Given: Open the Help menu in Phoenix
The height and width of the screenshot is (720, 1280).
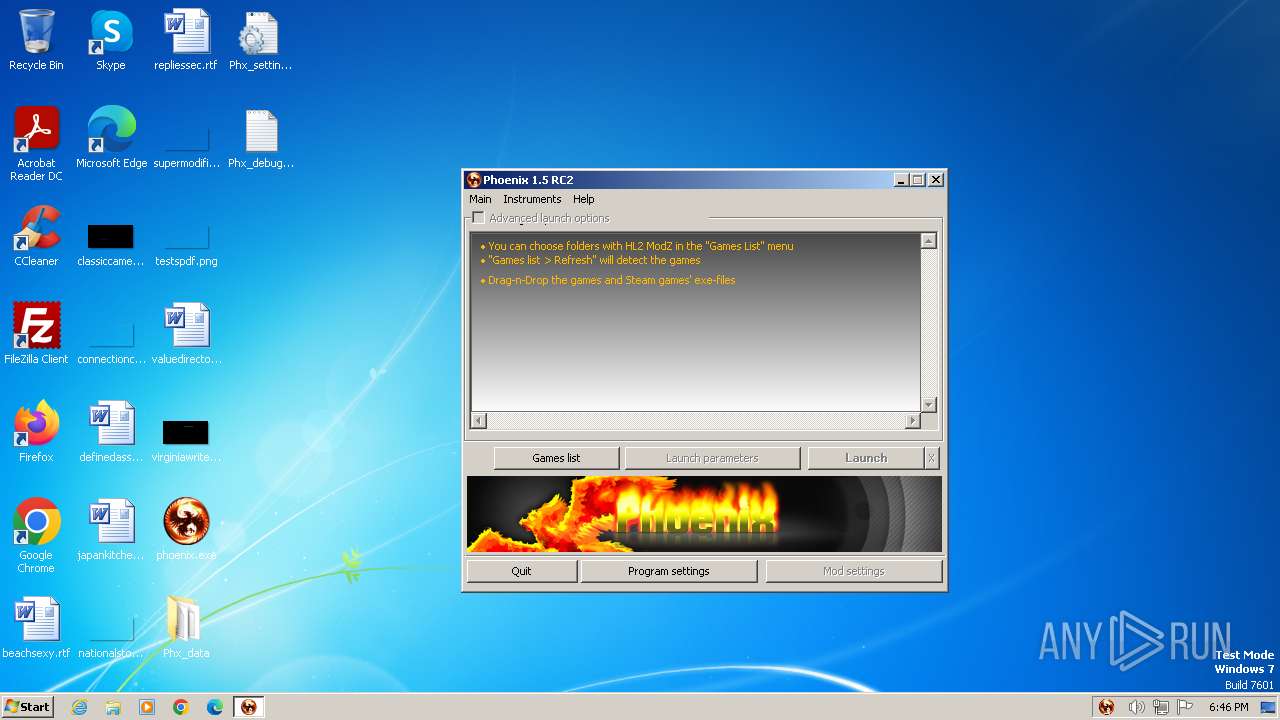Looking at the screenshot, I should (584, 199).
